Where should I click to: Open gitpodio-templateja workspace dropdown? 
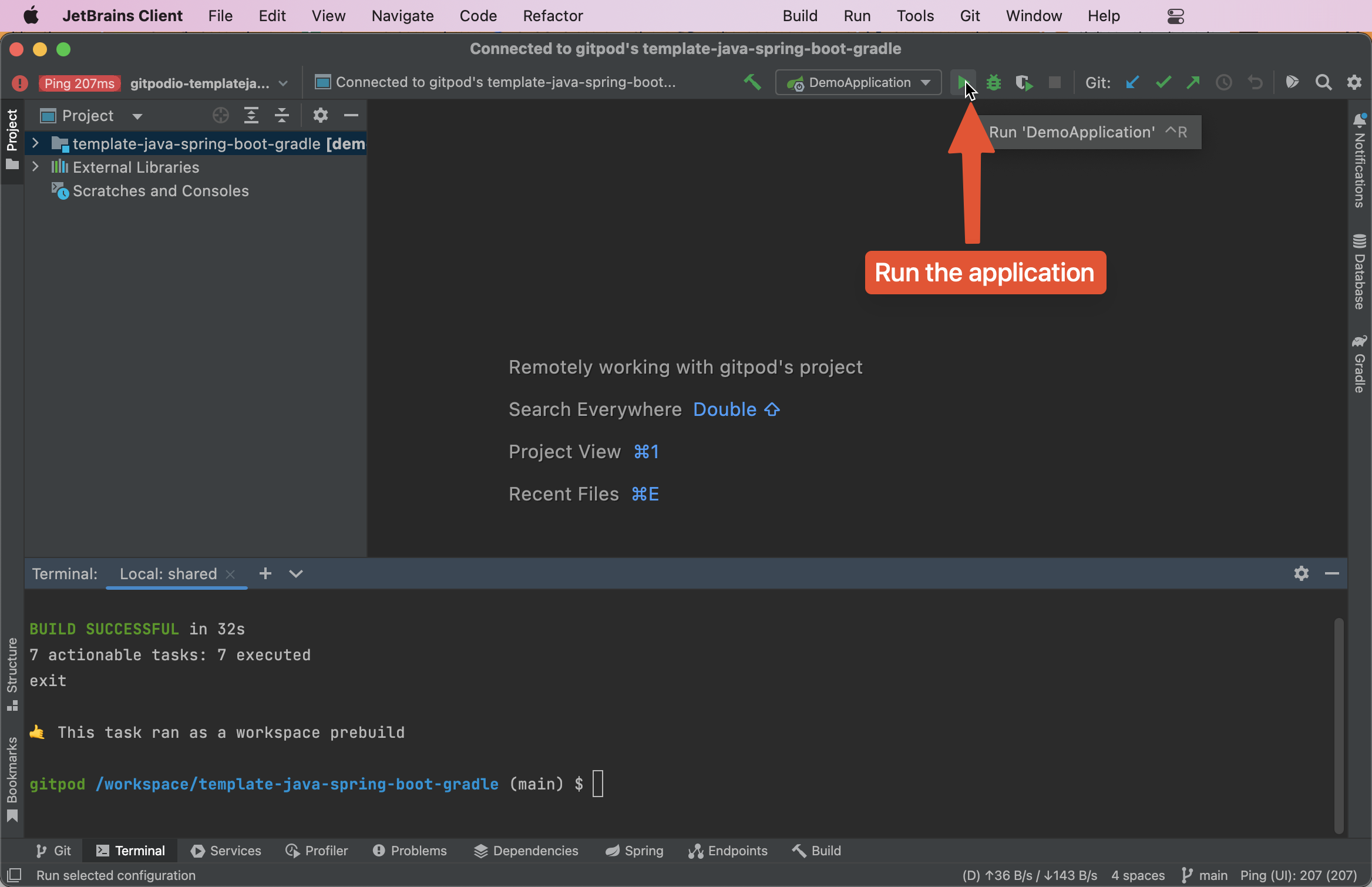click(x=209, y=83)
